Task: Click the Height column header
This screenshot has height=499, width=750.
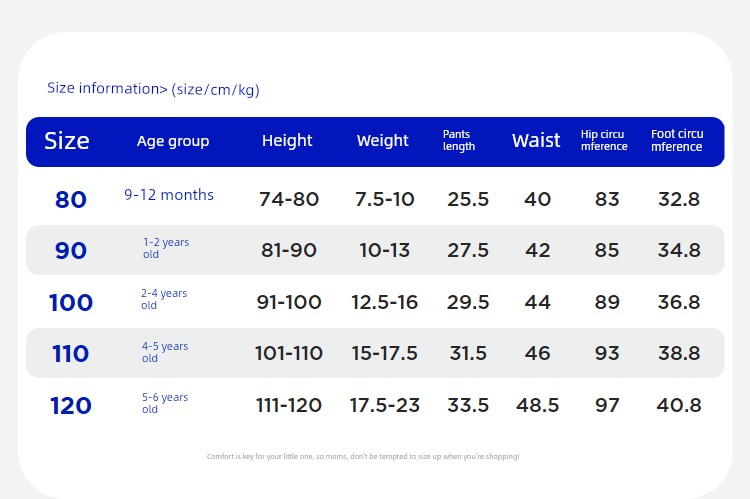Action: pyautogui.click(x=287, y=141)
